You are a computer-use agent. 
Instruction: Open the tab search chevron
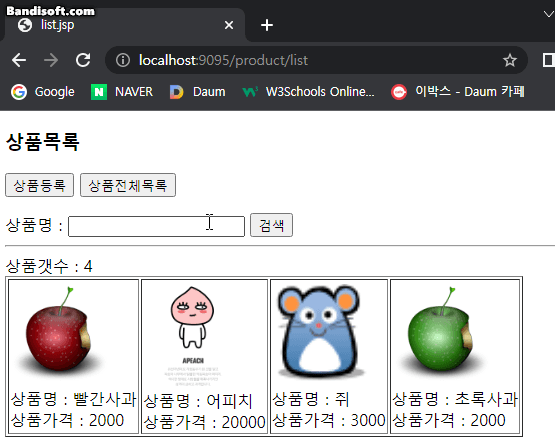point(548,14)
